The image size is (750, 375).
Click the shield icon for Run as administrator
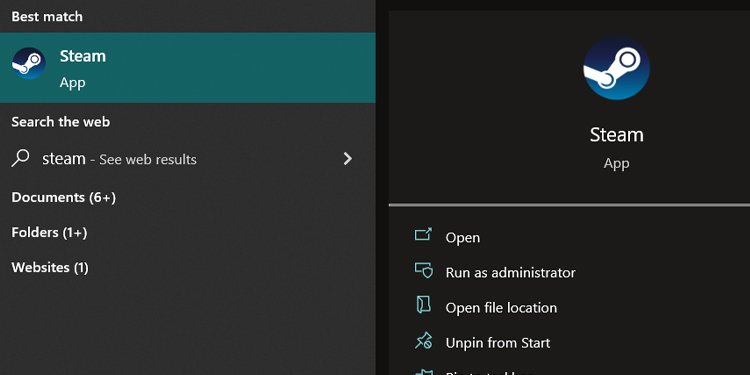(424, 270)
